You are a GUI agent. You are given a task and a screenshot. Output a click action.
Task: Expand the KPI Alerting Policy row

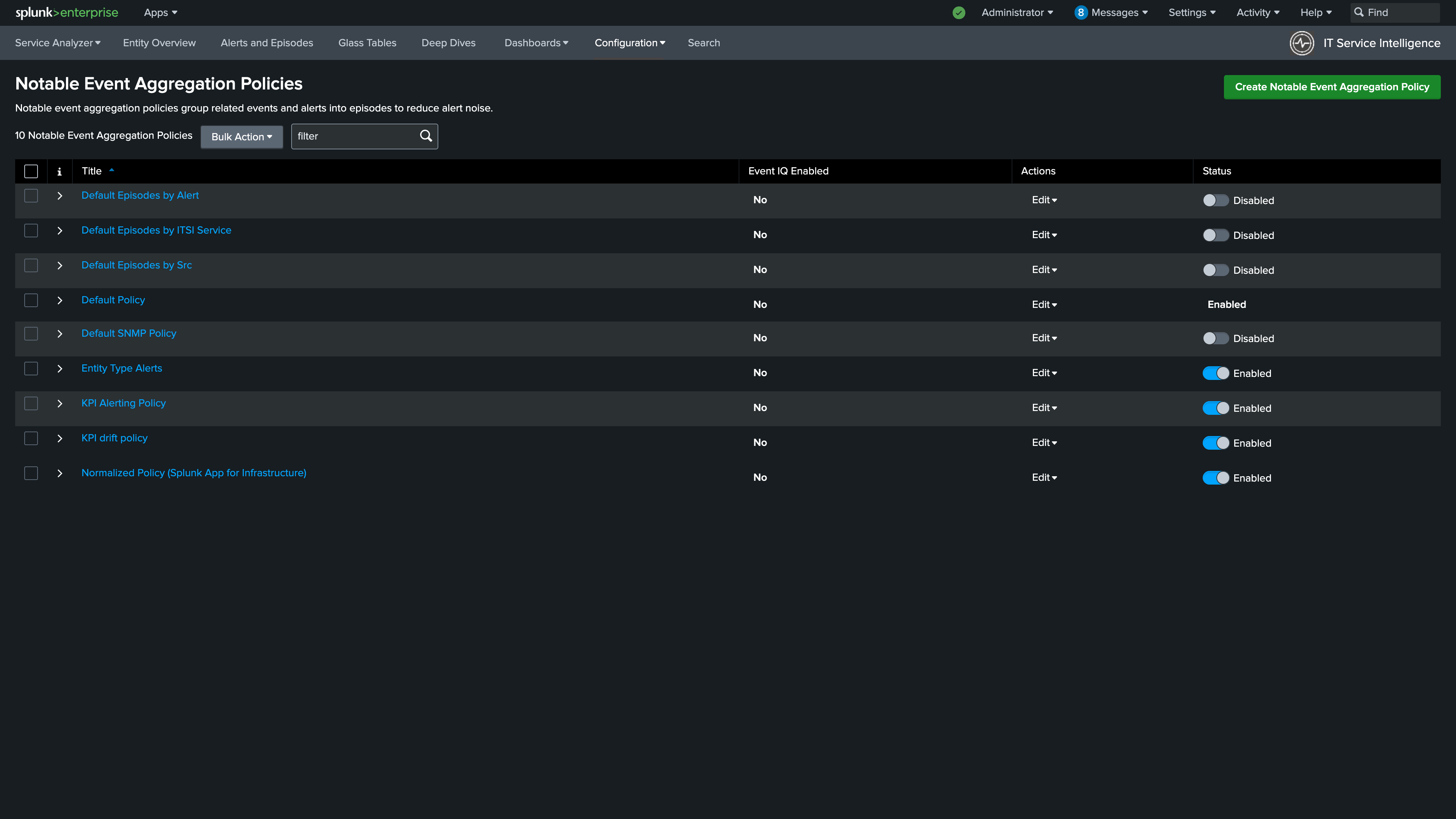tap(60, 403)
